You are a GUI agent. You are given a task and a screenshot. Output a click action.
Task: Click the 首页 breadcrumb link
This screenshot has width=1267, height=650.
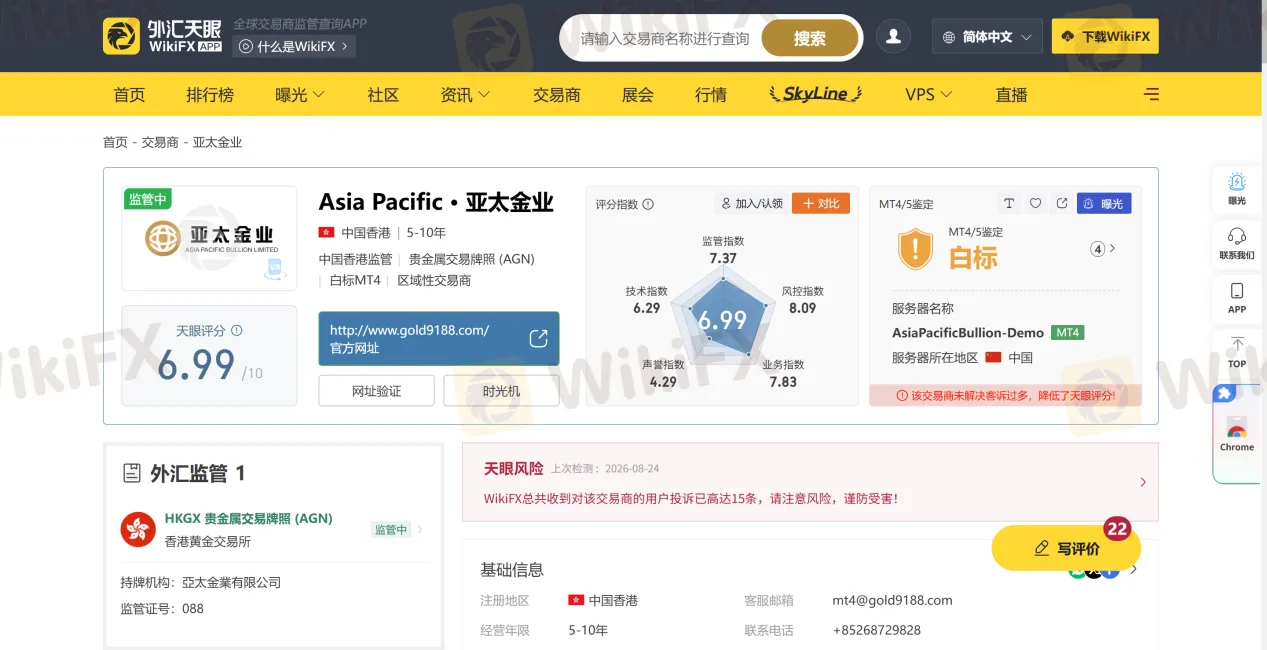coord(115,142)
